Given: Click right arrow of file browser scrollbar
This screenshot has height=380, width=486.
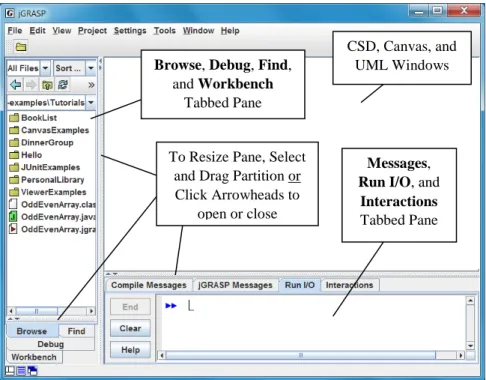Looking at the screenshot, I should pos(91,311).
